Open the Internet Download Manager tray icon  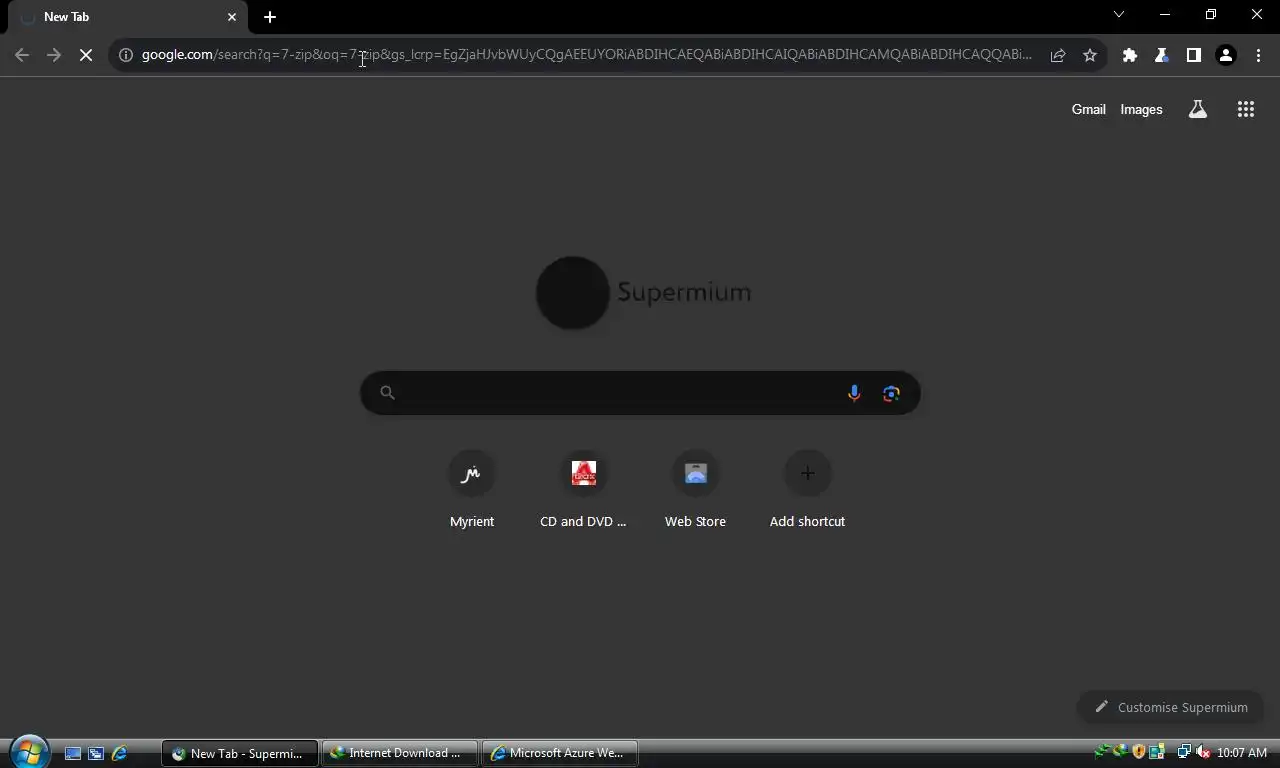point(1120,752)
